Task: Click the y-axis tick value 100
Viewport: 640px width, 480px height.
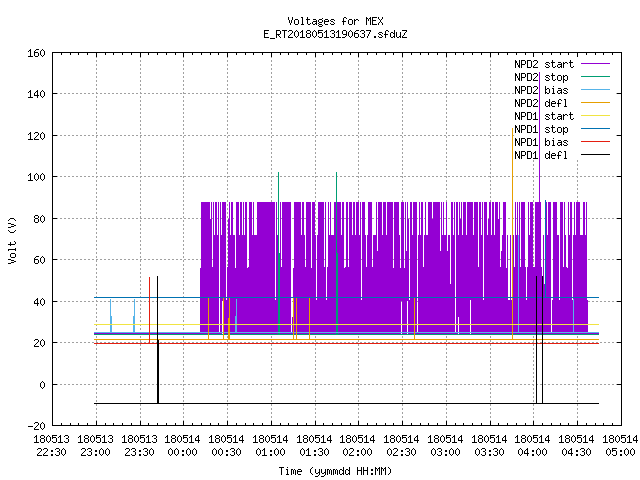Action: point(36,177)
